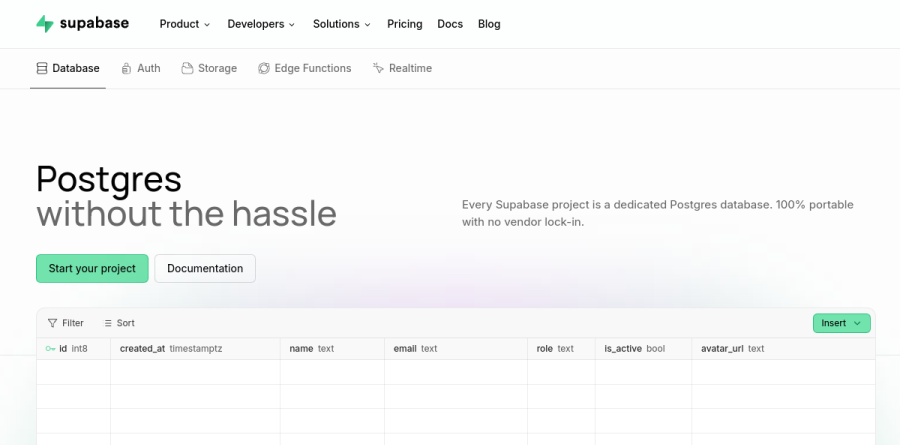Click the 'without the hassle' heading
This screenshot has width=900, height=445.
click(x=187, y=214)
